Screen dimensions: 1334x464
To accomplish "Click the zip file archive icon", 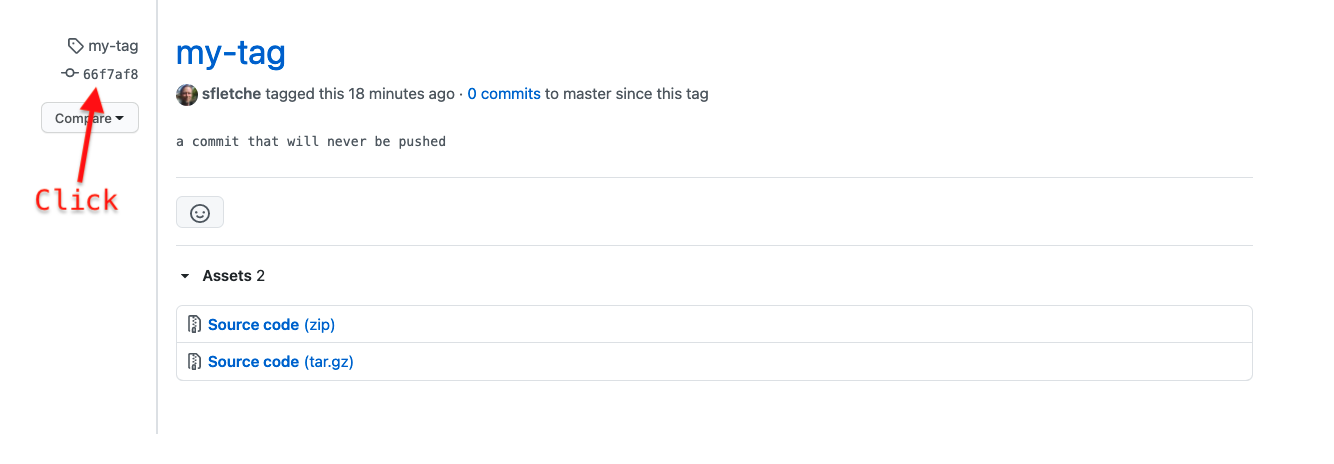I will (x=195, y=325).
